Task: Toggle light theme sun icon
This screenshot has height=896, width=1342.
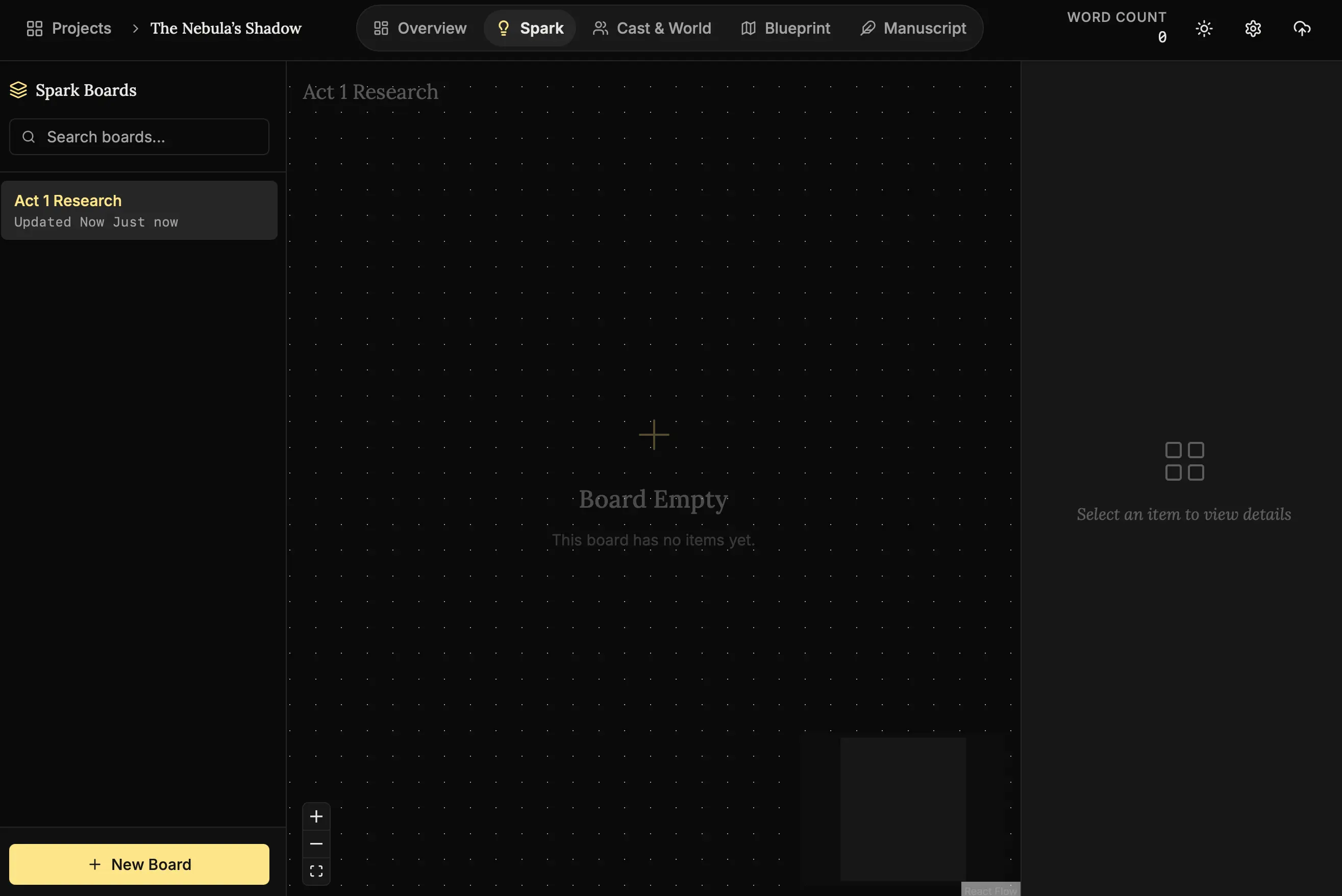Action: [x=1204, y=29]
